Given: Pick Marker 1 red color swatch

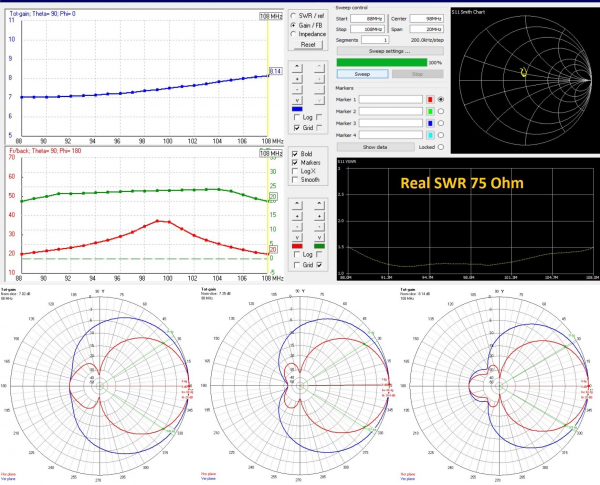Looking at the screenshot, I should (430, 100).
